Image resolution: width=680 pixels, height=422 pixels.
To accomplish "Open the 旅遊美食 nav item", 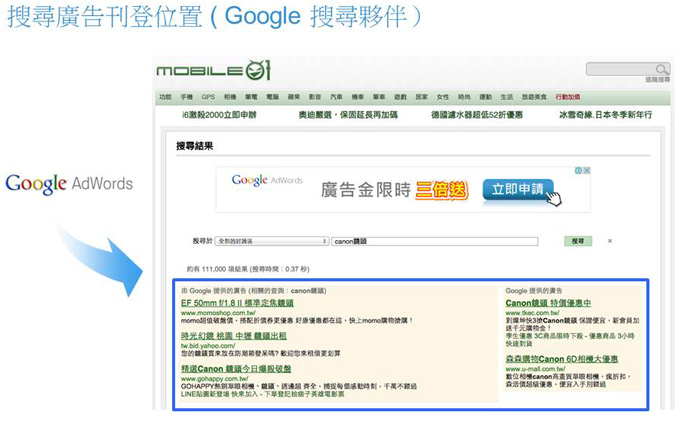I will [x=534, y=97].
